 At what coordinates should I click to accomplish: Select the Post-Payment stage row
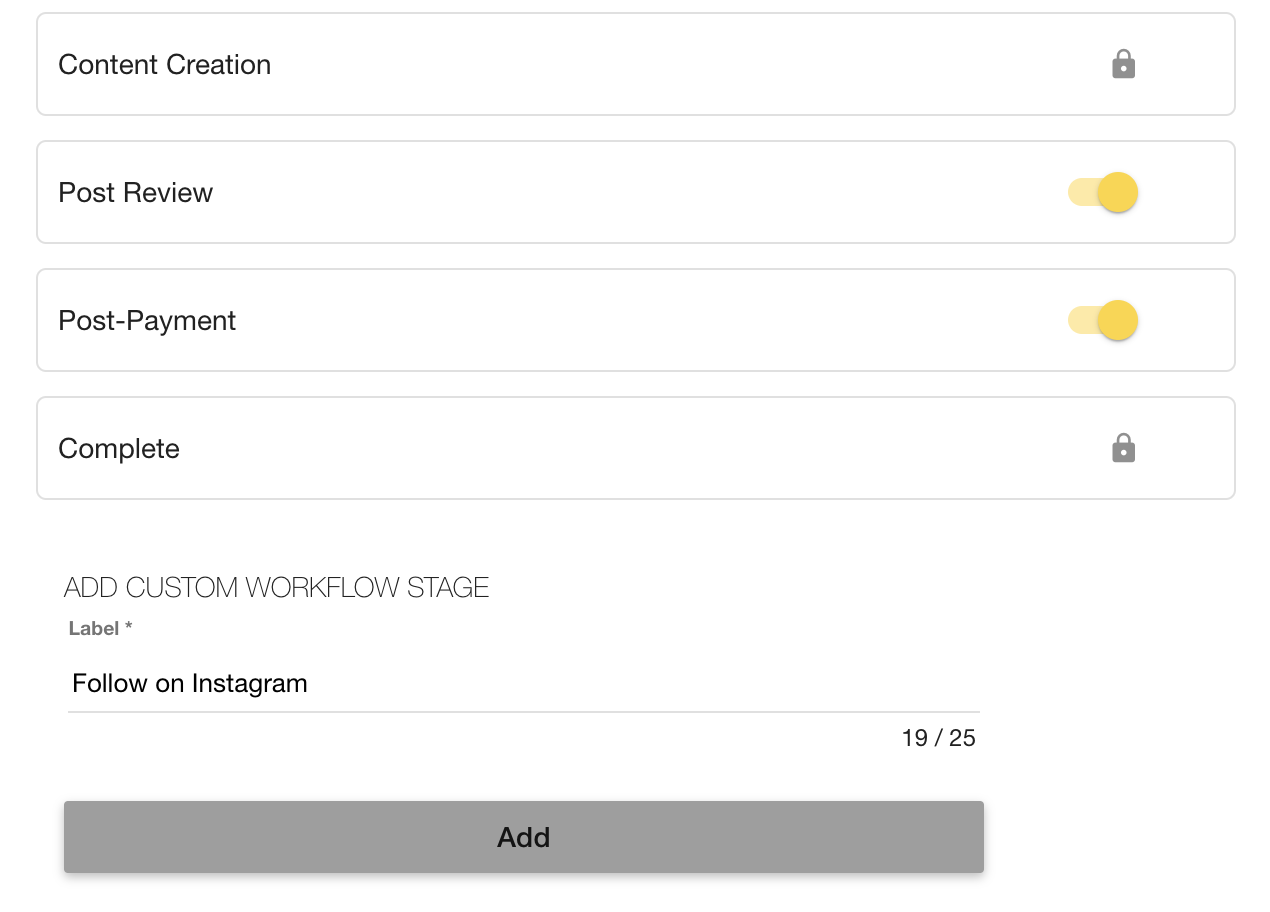pos(636,320)
